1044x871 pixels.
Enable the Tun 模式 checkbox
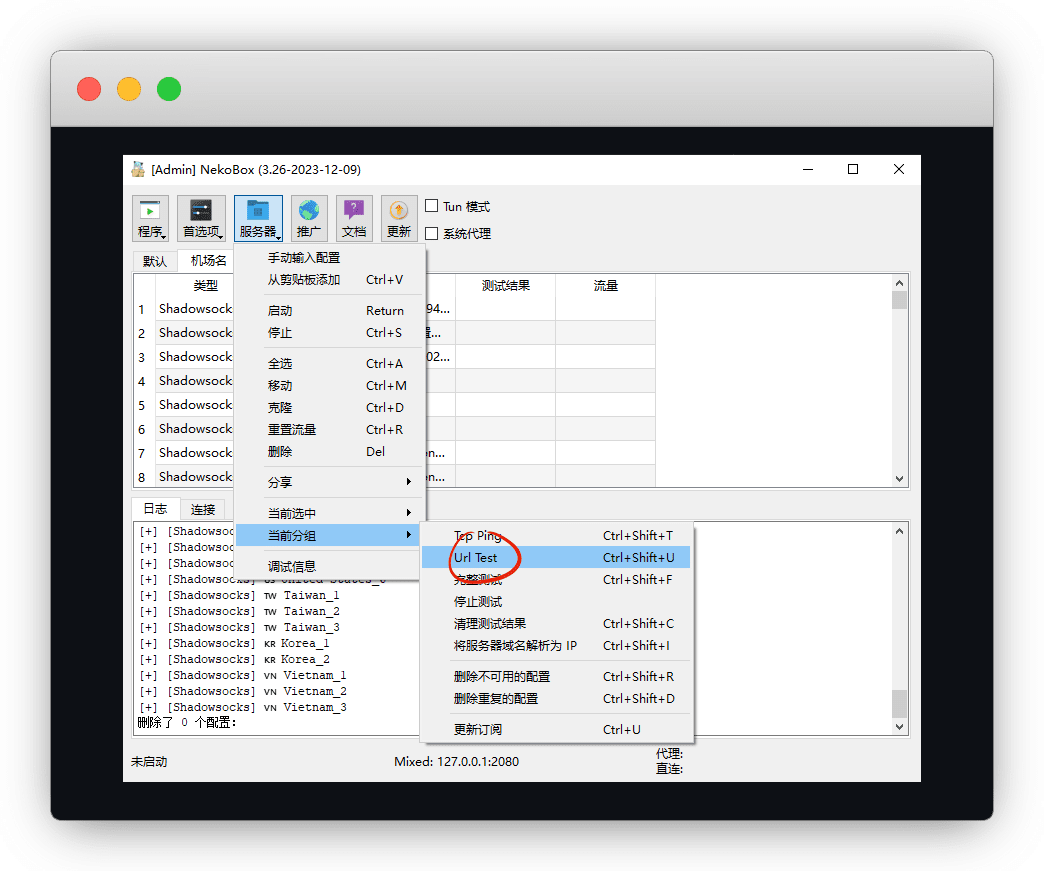[x=432, y=206]
